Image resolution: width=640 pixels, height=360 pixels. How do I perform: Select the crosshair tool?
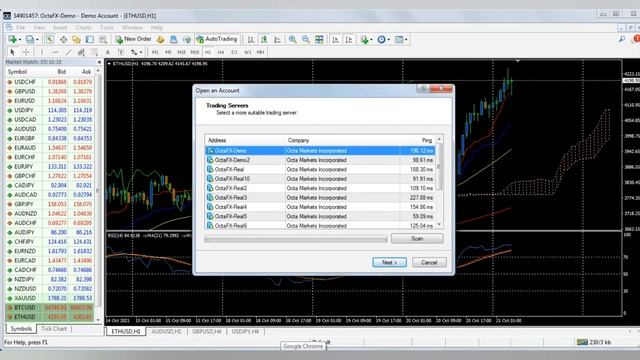tap(26, 52)
